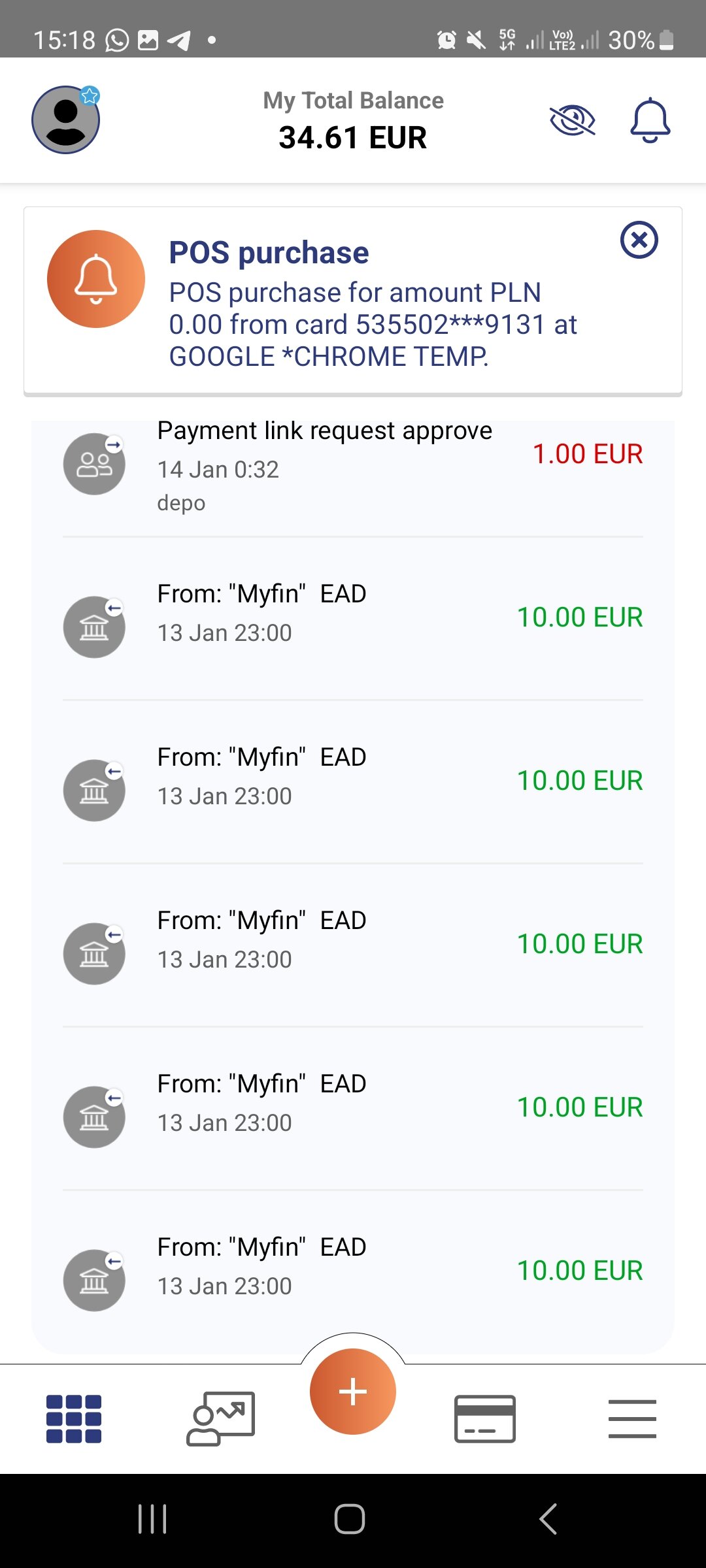Viewport: 706px width, 1568px height.
Task: Tap My Total Balance amount
Action: pos(353,138)
